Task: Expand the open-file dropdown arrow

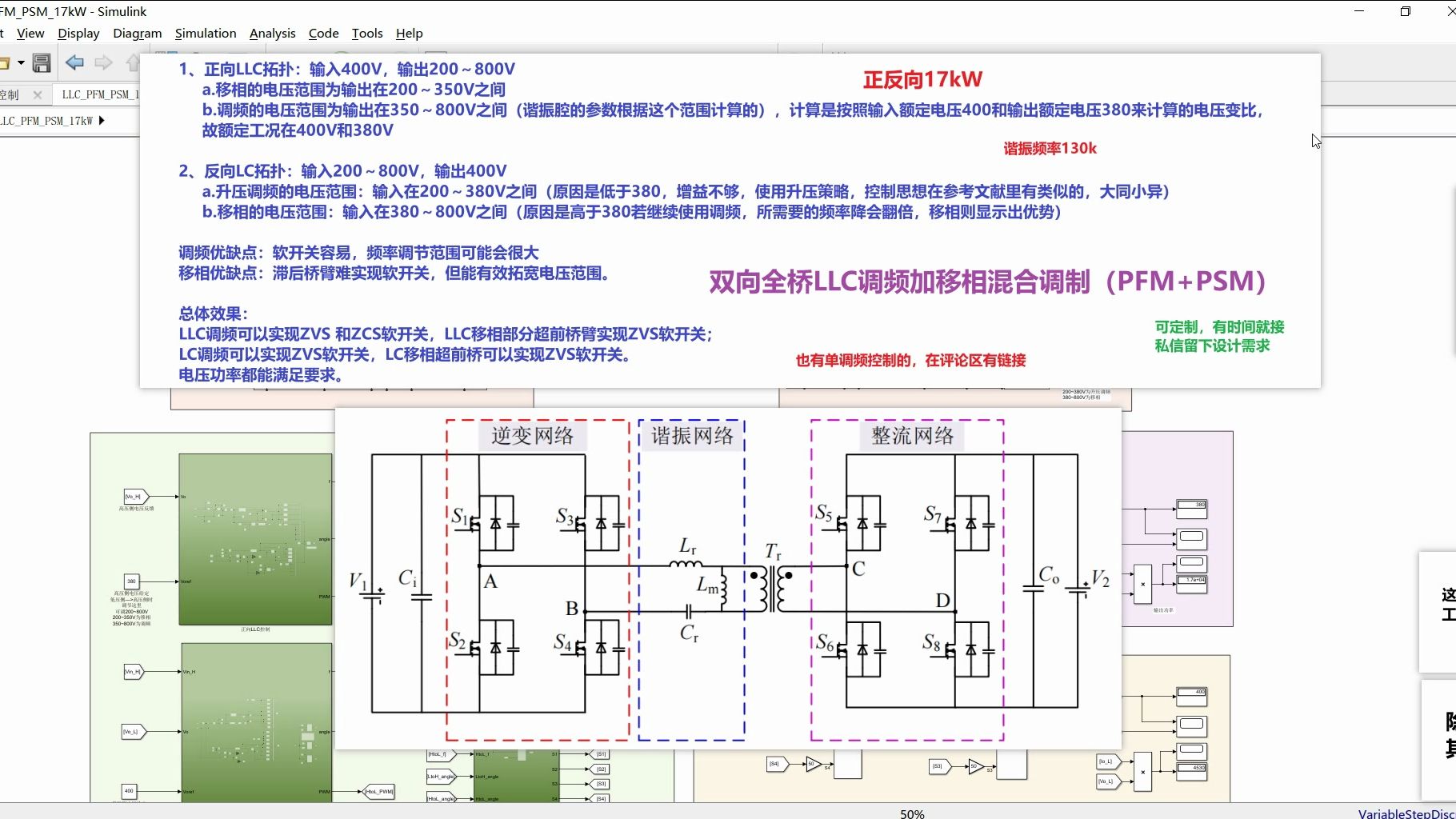Action: point(21,62)
